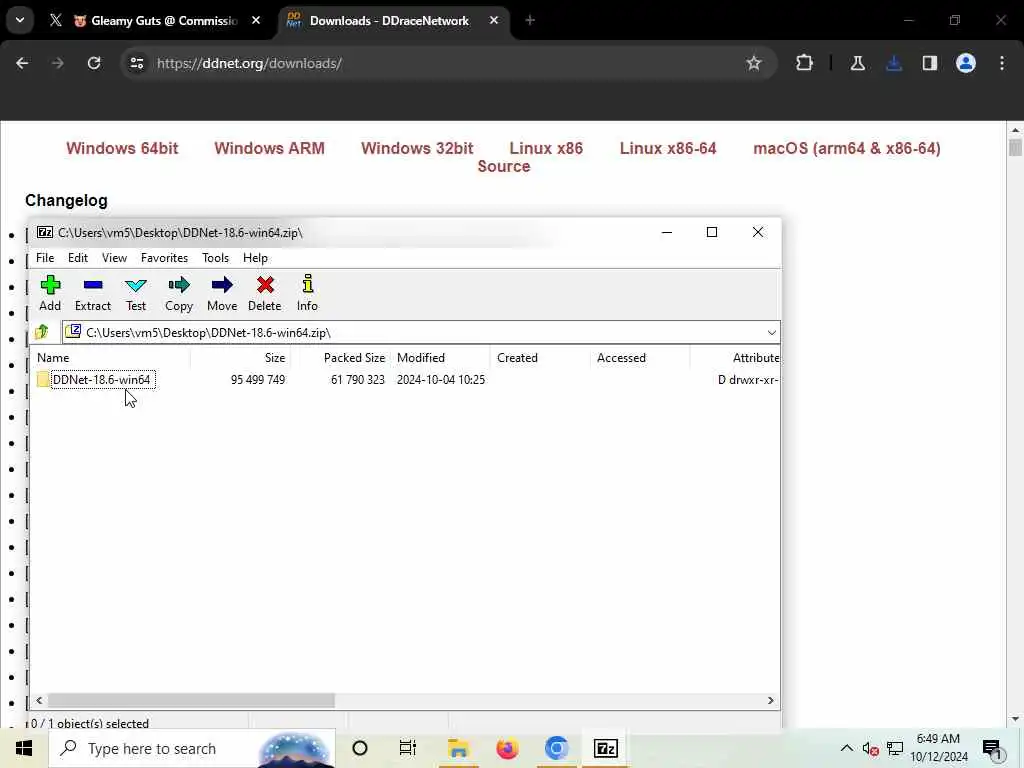This screenshot has height=768, width=1024.
Task: Open Cortana circle icon on taskbar
Action: (x=360, y=748)
